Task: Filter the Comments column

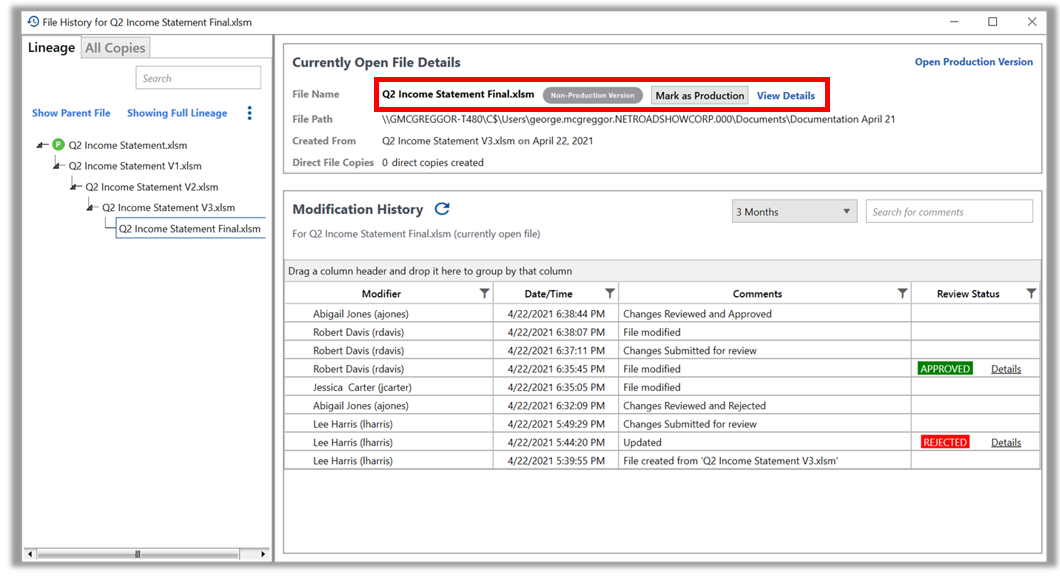Action: click(x=902, y=293)
